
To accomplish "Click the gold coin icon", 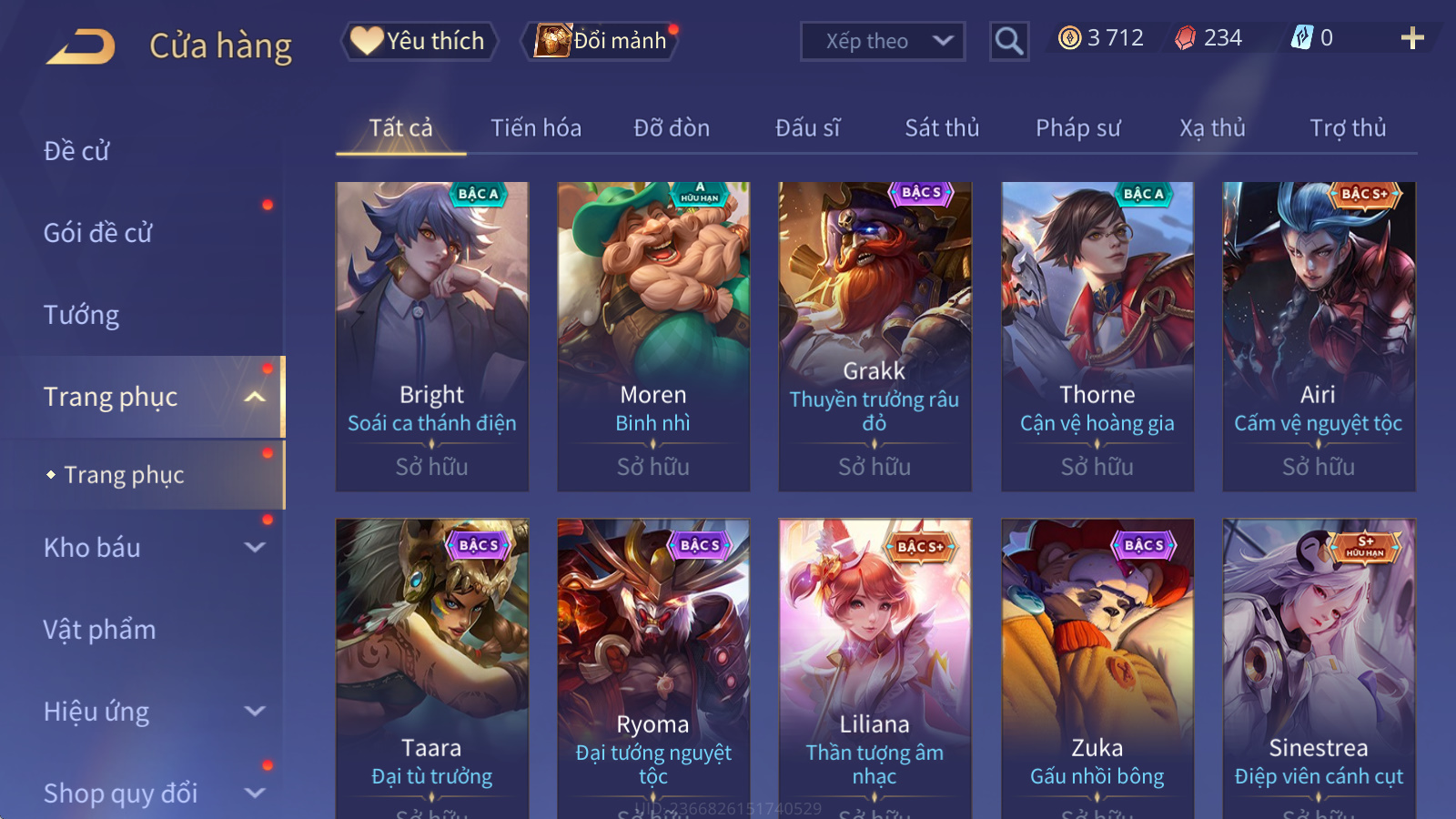I will coord(1070,37).
